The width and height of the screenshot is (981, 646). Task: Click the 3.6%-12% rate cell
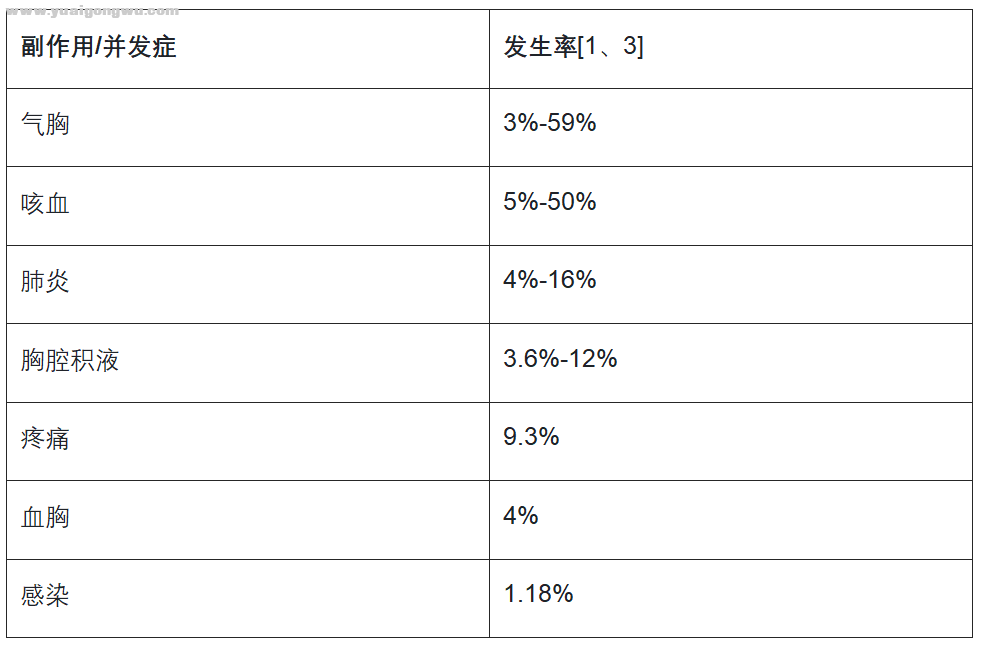731,363
